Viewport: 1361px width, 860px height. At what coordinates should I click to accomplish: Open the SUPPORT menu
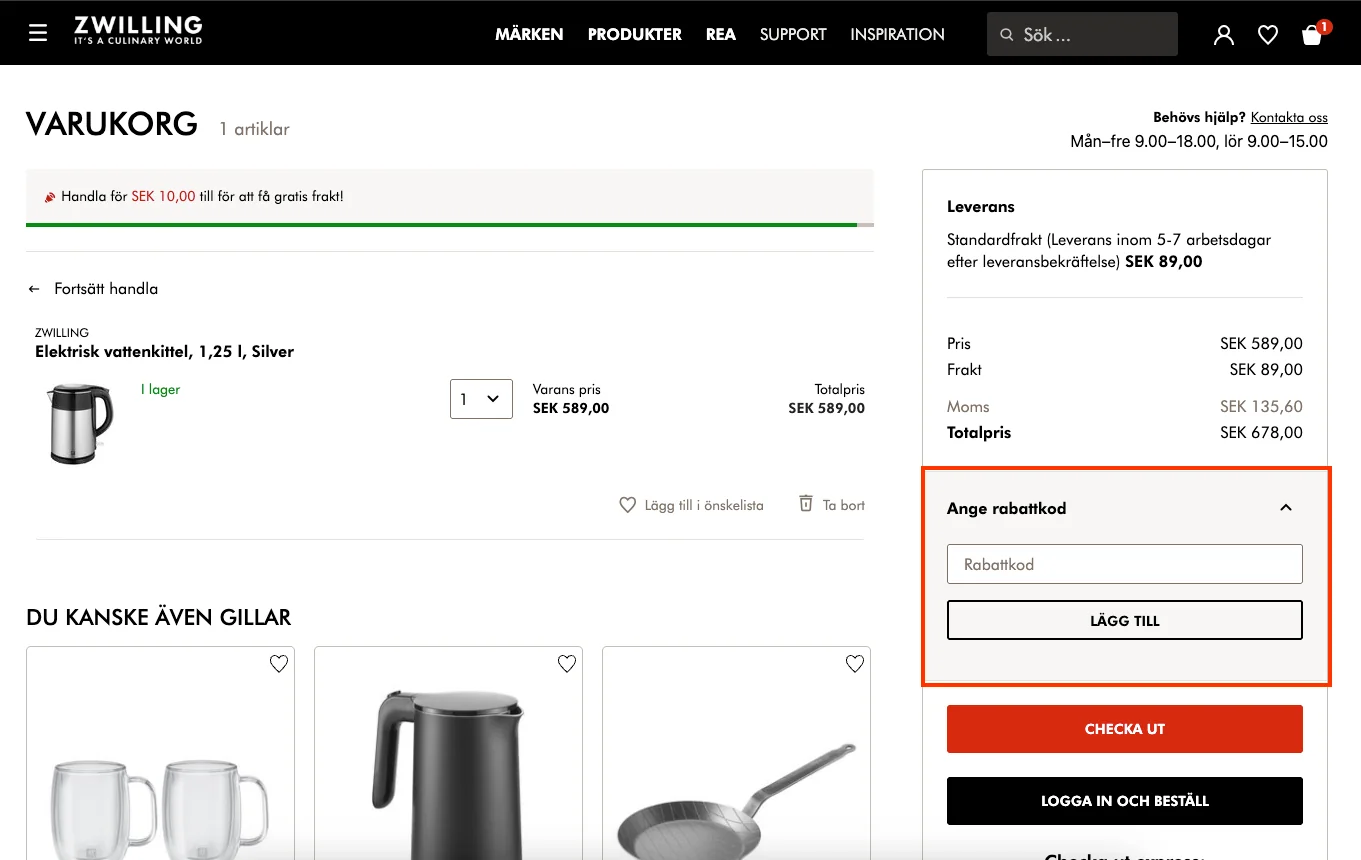coord(793,35)
